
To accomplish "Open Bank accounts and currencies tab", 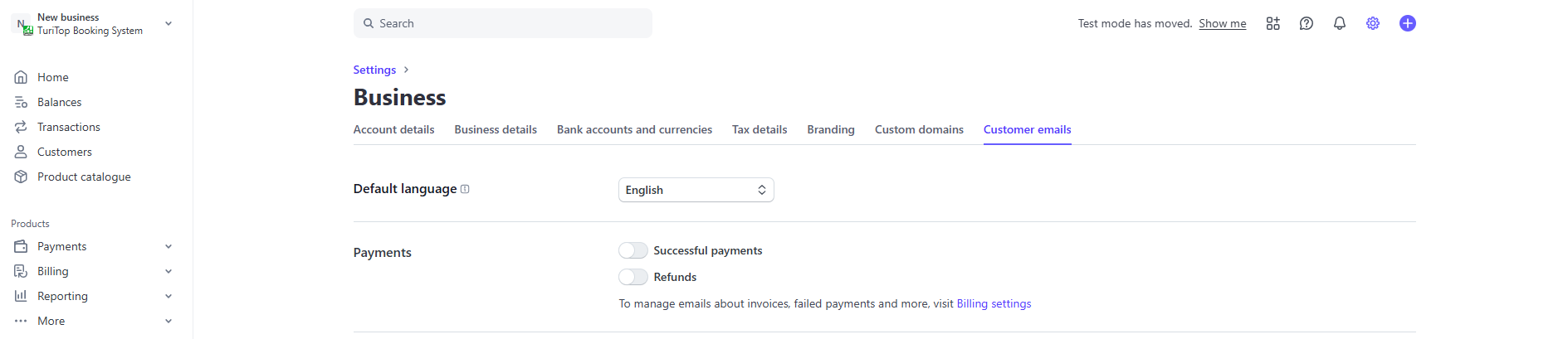I will coord(634,129).
